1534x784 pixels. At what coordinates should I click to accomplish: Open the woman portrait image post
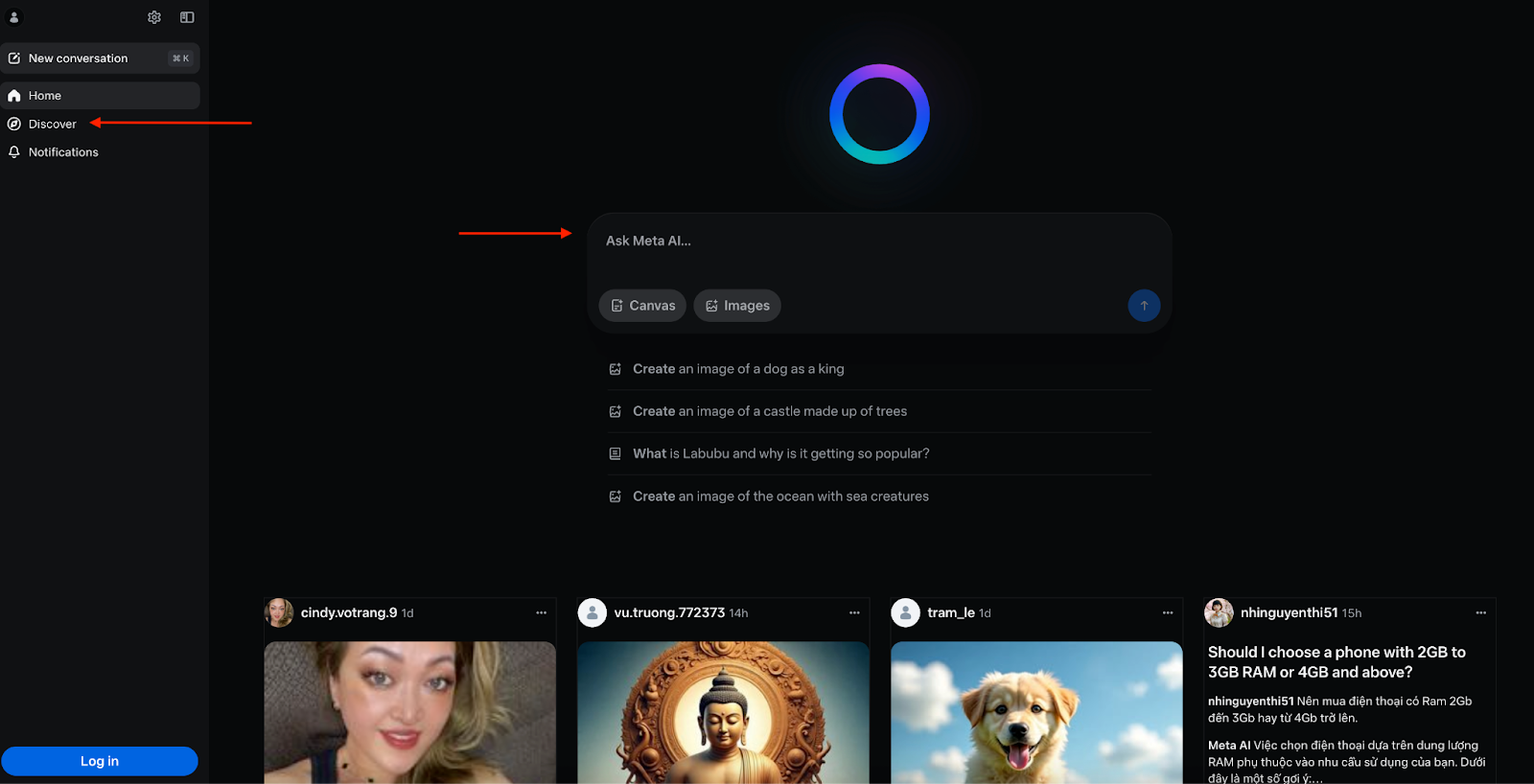[x=410, y=712]
